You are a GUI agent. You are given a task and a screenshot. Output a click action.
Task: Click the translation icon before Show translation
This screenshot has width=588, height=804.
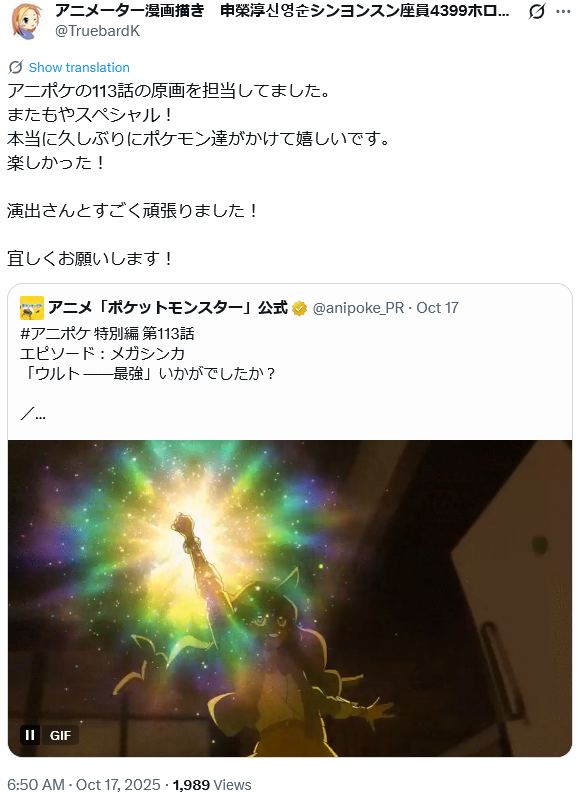tap(16, 67)
